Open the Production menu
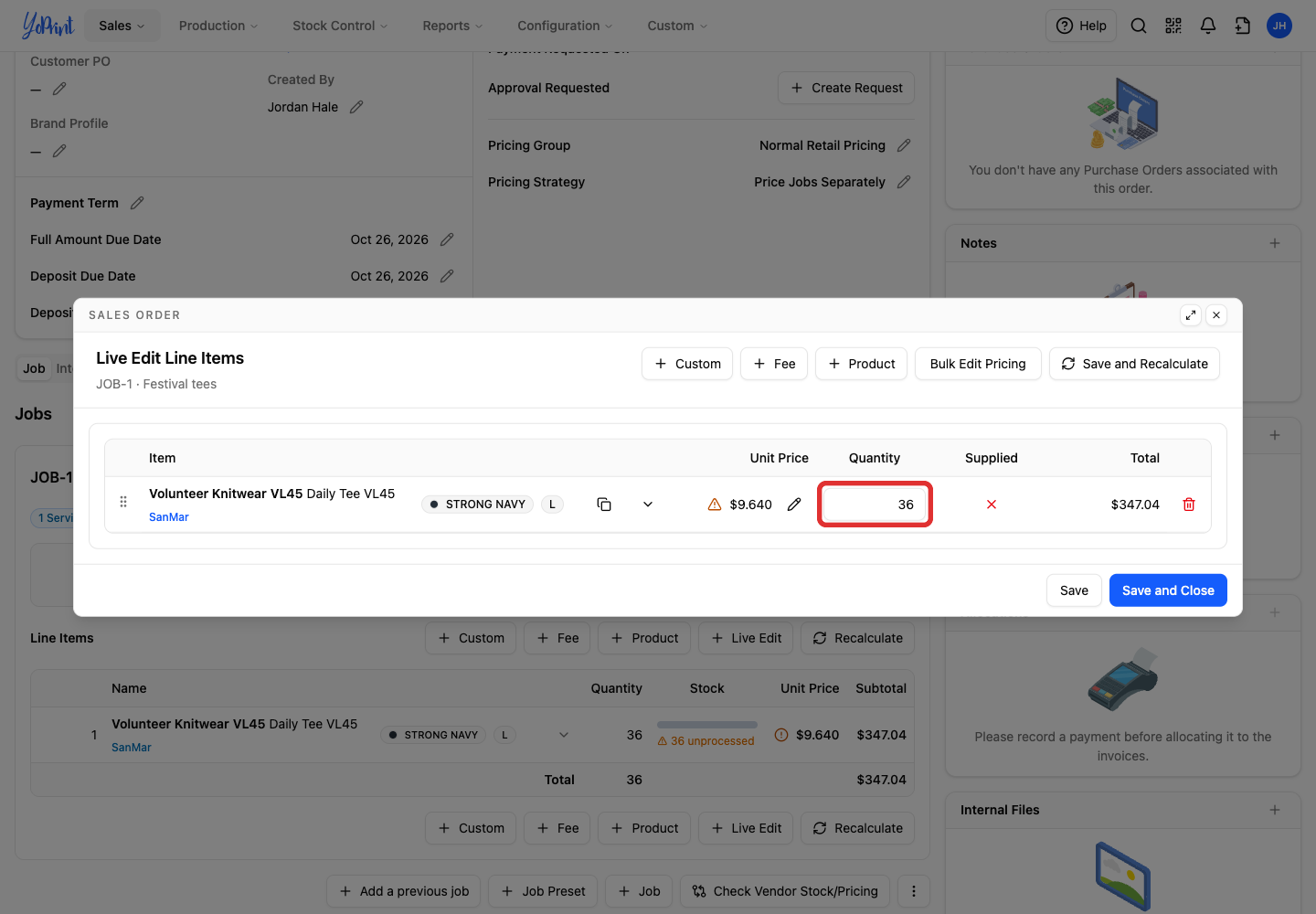This screenshot has width=1316, height=914. [x=218, y=26]
